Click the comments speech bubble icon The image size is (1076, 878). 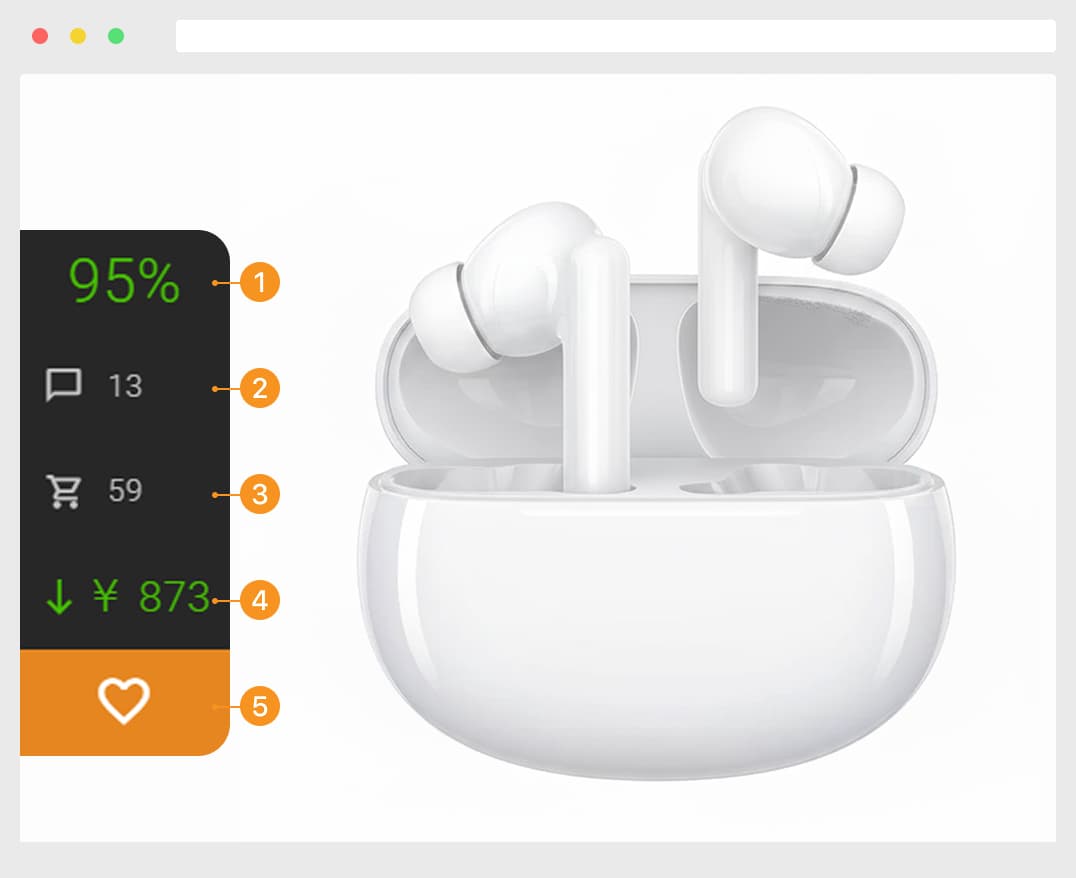(x=64, y=384)
